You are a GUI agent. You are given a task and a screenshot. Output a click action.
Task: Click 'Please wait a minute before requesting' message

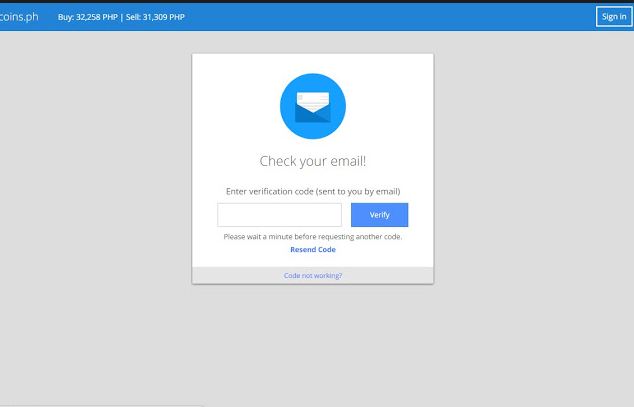point(313,236)
